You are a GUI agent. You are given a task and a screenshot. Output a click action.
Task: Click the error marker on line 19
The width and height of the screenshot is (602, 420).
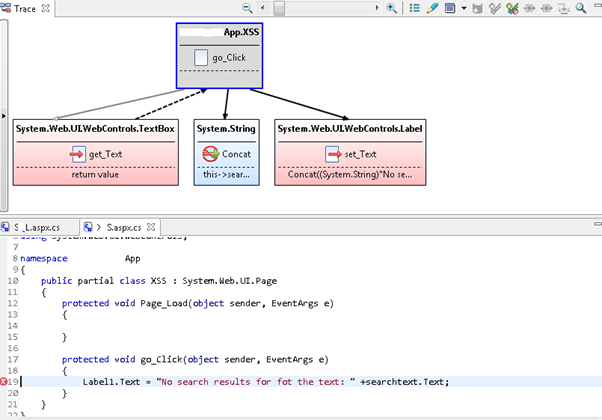click(5, 381)
